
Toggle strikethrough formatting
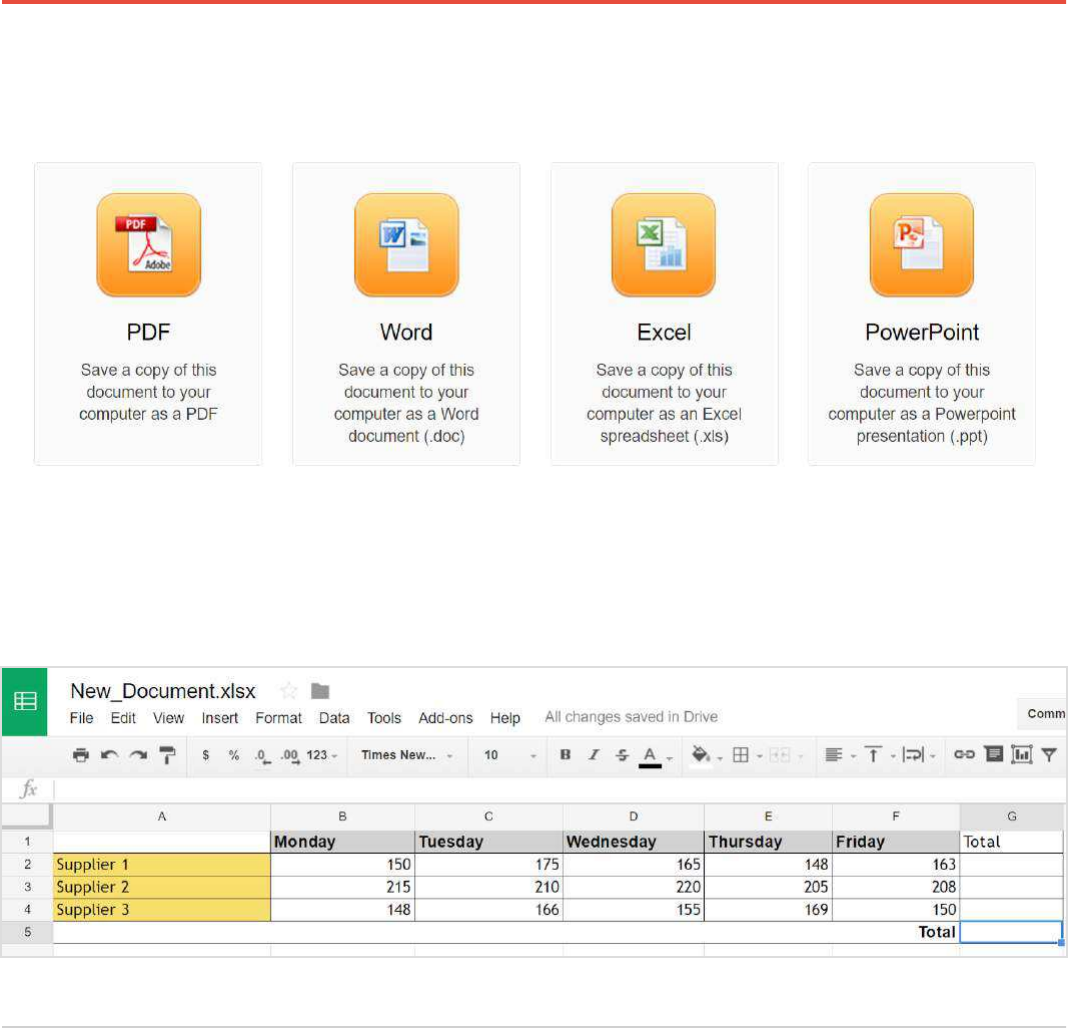(x=622, y=755)
